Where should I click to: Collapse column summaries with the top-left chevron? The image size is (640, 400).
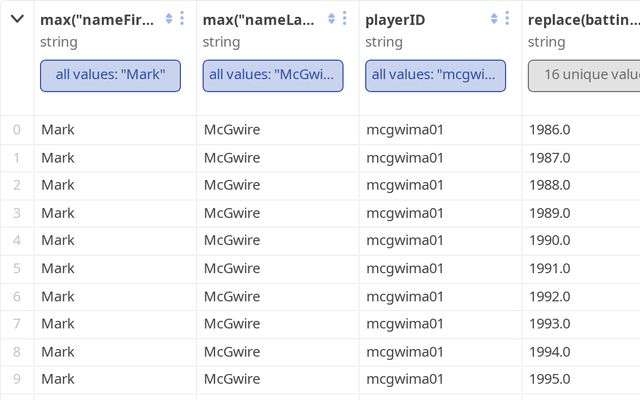[17, 19]
